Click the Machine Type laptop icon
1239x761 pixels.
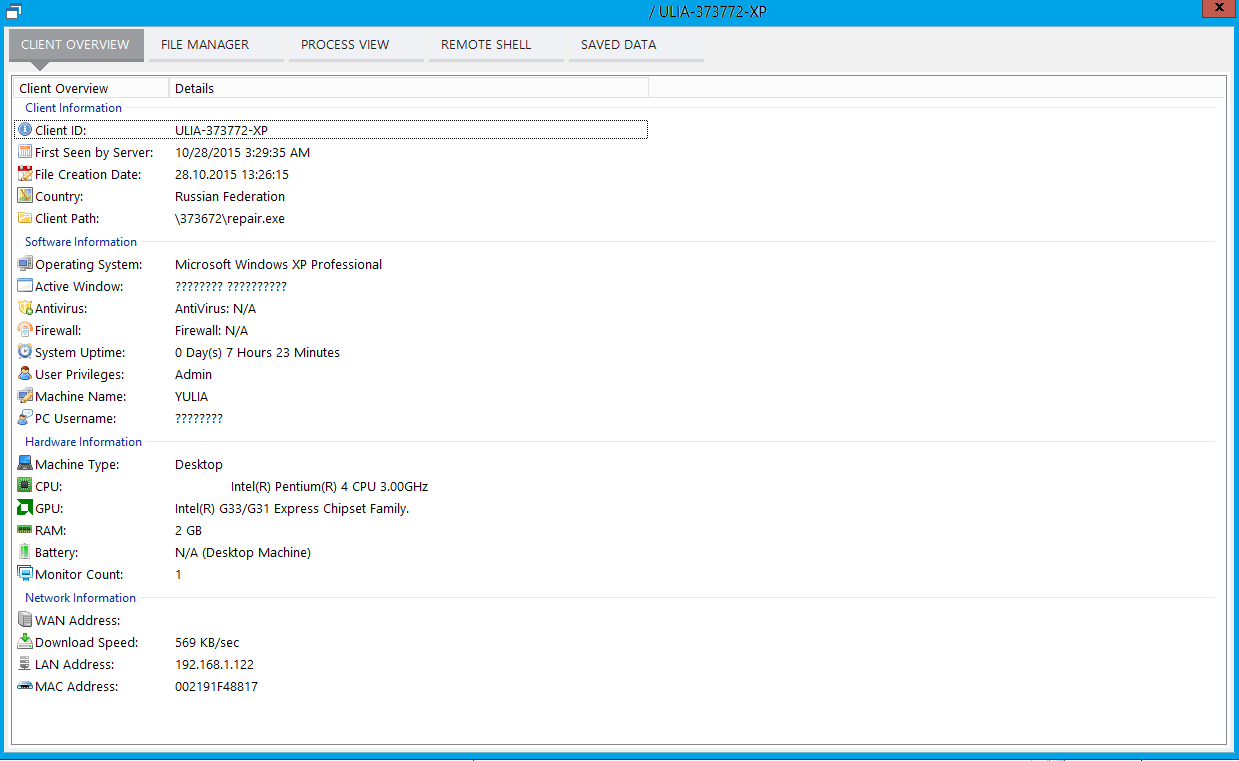coord(25,464)
